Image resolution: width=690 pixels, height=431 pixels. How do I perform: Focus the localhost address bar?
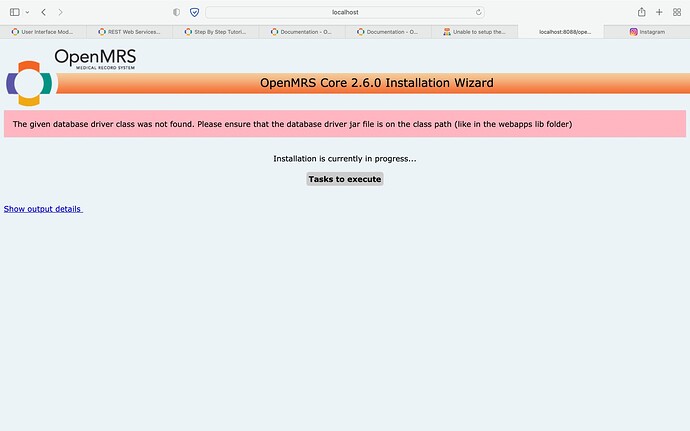point(345,12)
